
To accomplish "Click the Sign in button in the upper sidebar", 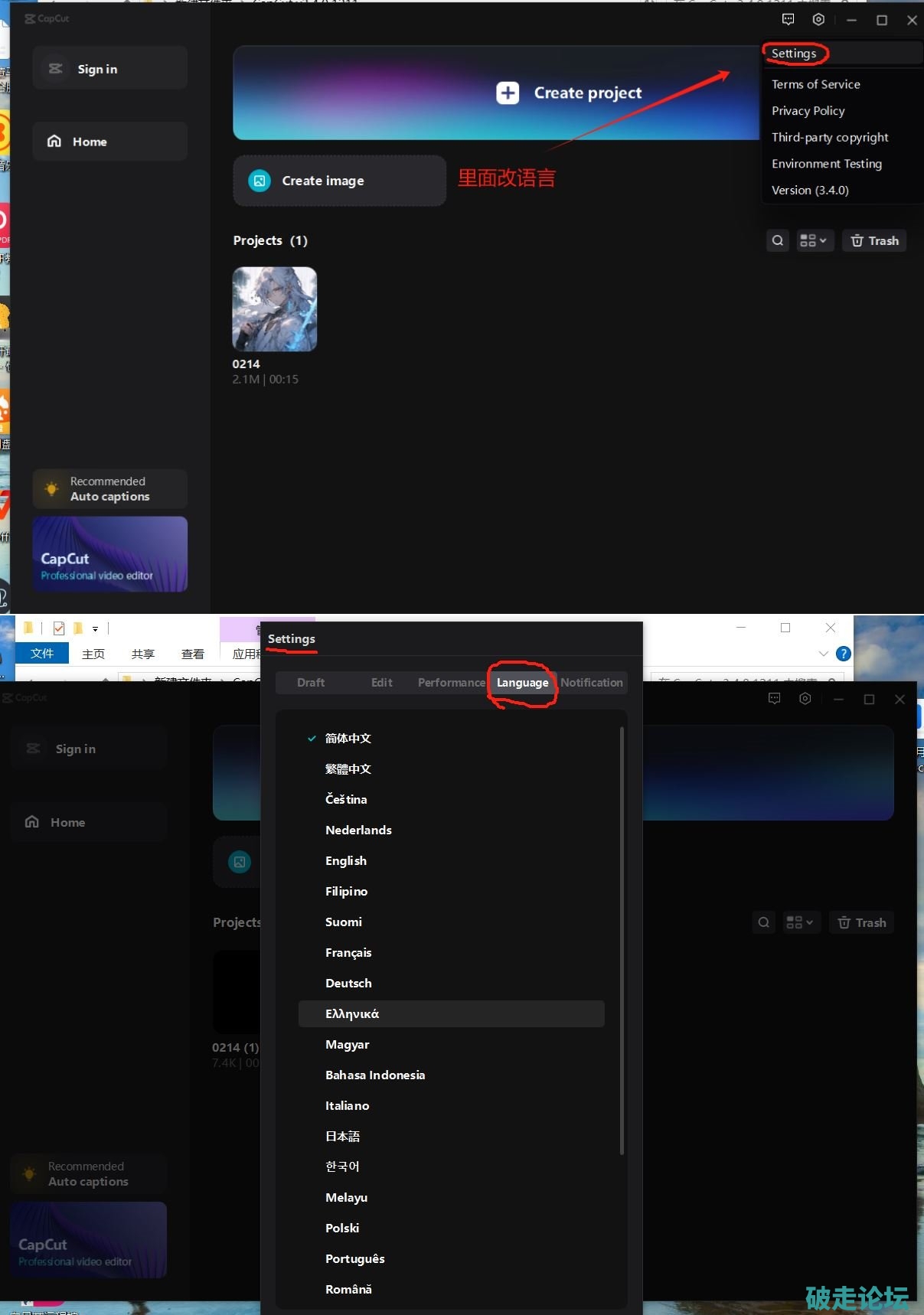I will (110, 69).
